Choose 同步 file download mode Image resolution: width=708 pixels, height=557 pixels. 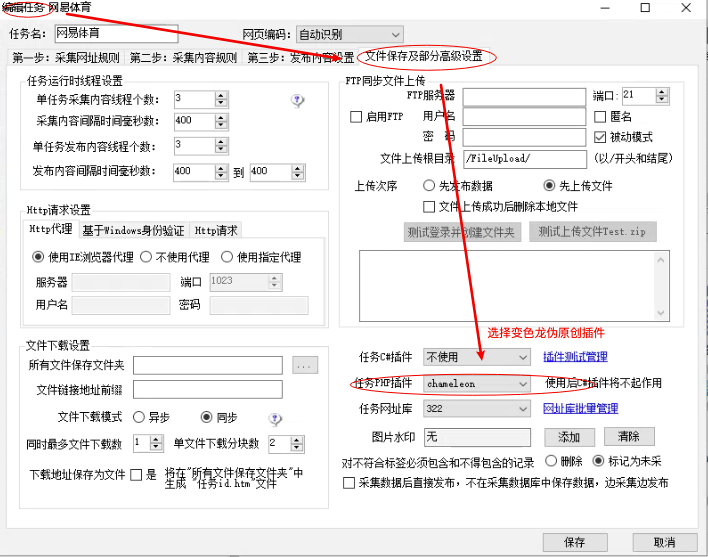pos(206,417)
